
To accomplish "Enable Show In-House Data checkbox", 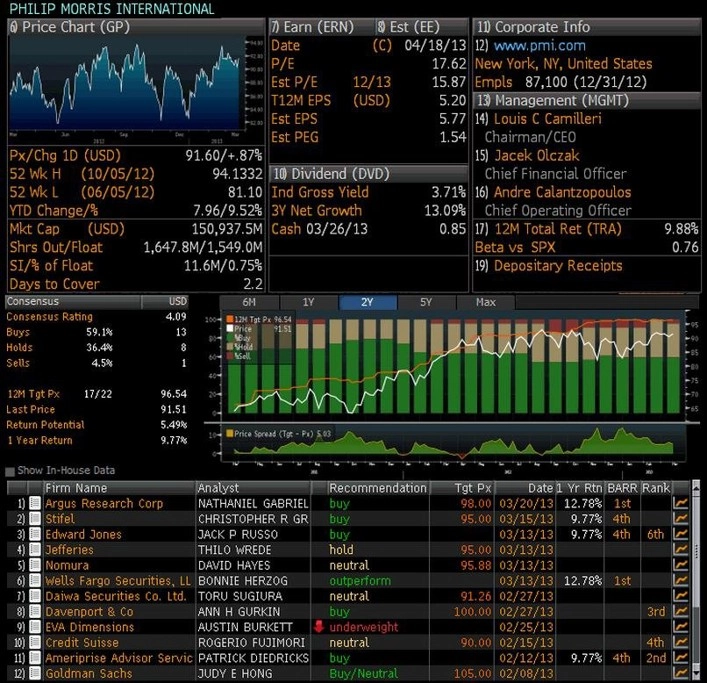I will point(10,472).
